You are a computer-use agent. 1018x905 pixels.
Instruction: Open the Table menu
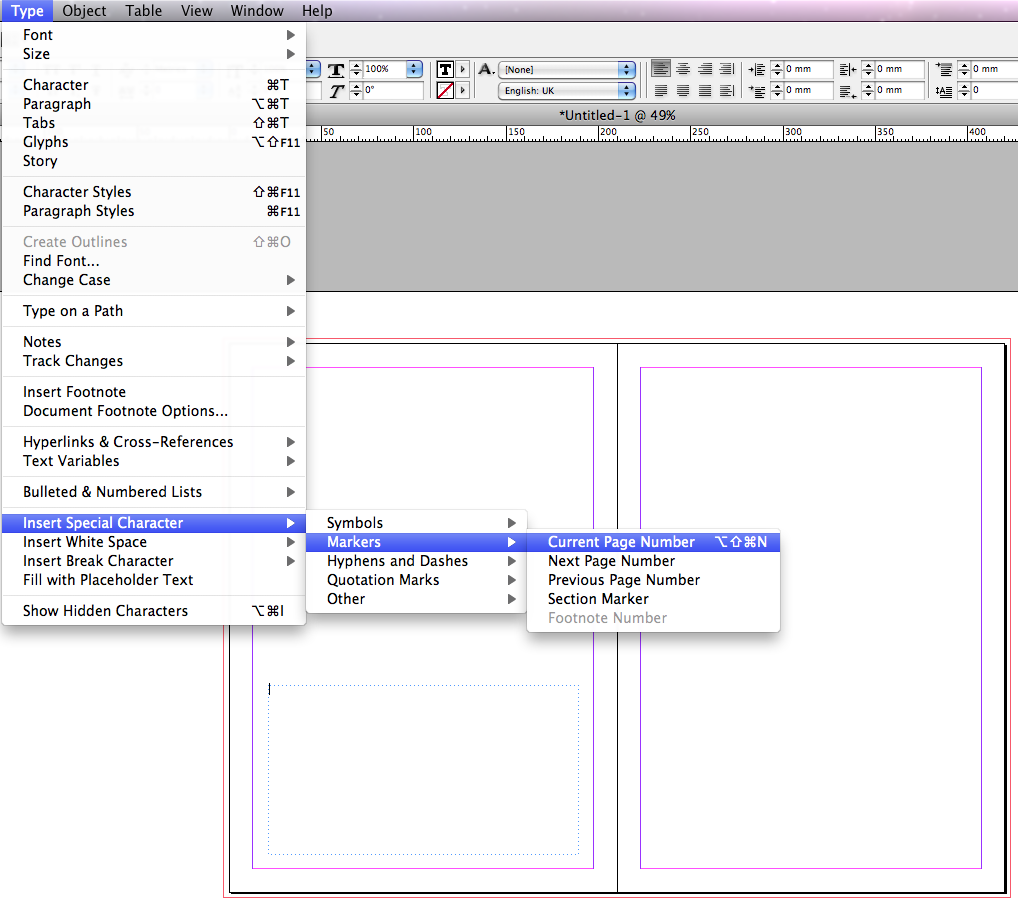point(143,11)
